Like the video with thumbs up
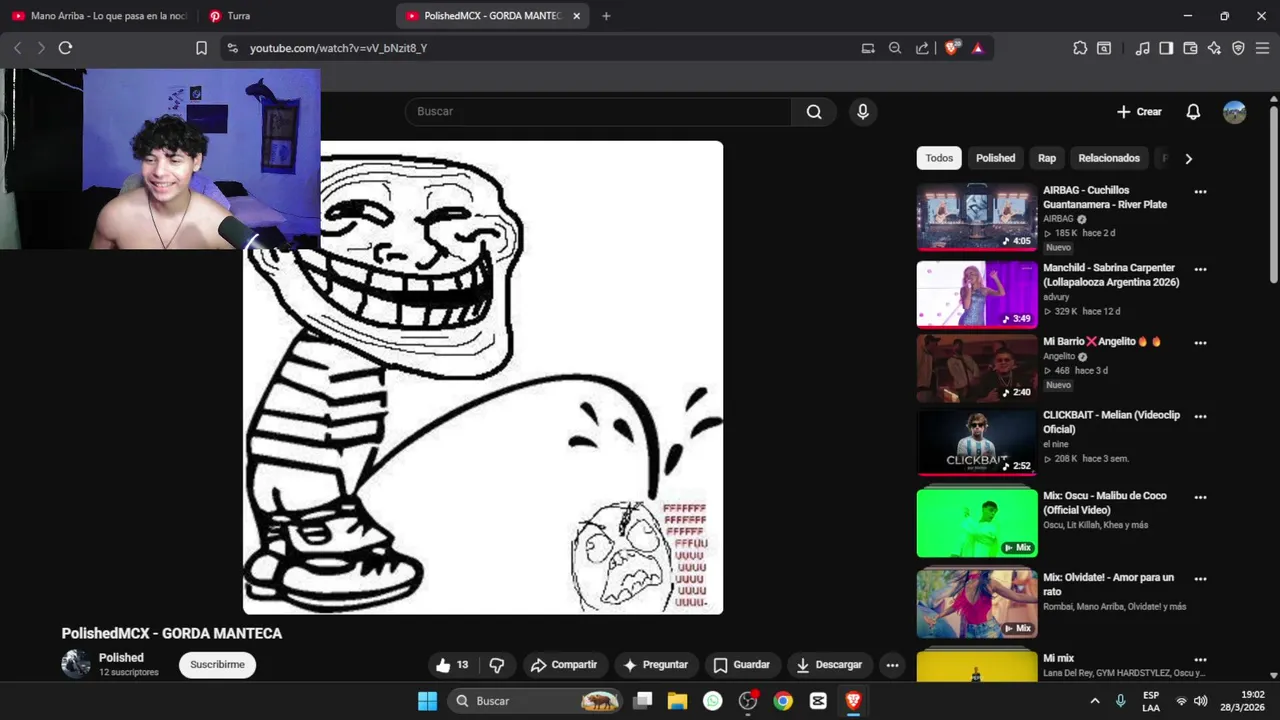1280x720 pixels. point(452,665)
